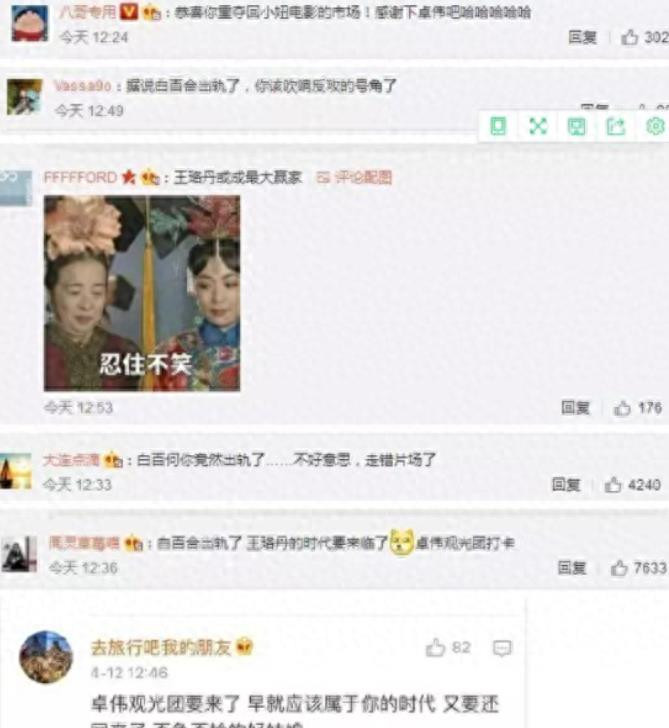This screenshot has width=669, height=728.
Task: Open reply bubble icon on bottom comment
Action: tap(502, 648)
